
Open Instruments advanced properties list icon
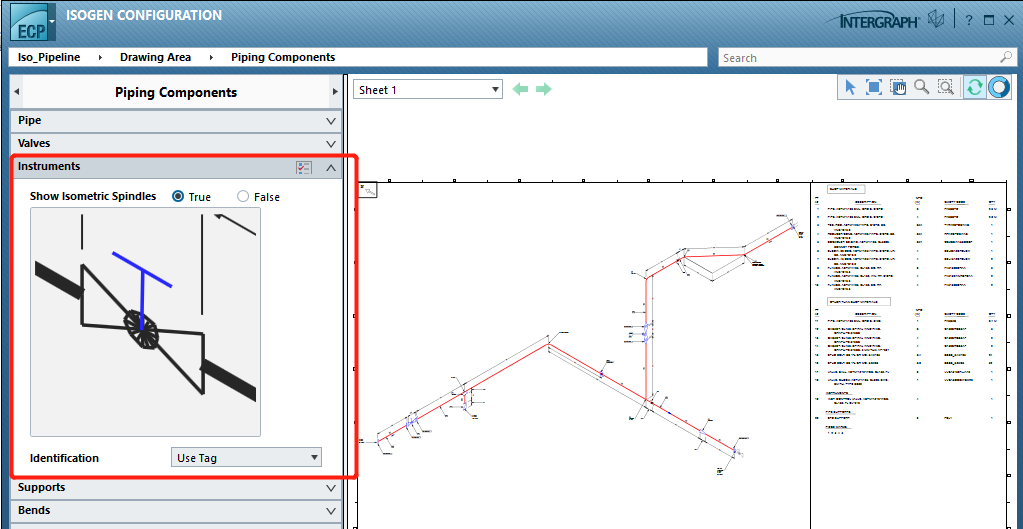(x=303, y=168)
